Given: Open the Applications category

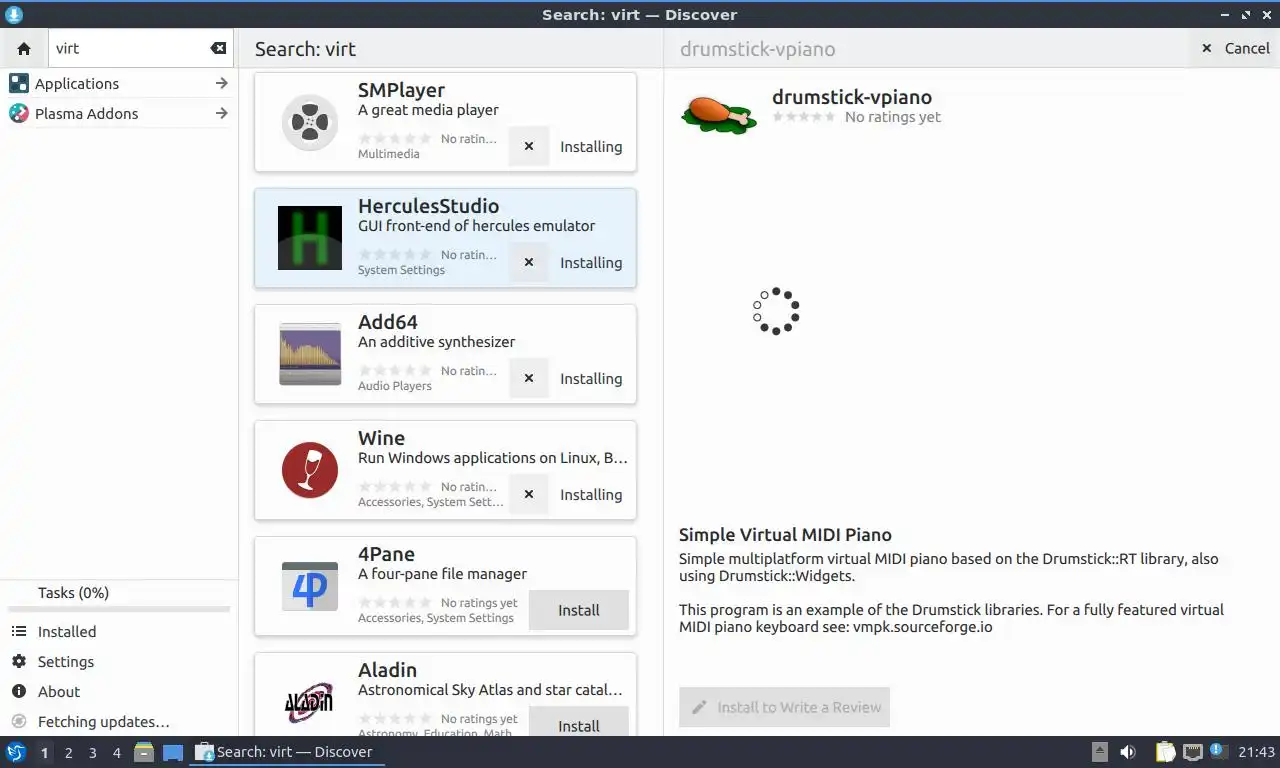Looking at the screenshot, I should click(x=119, y=84).
